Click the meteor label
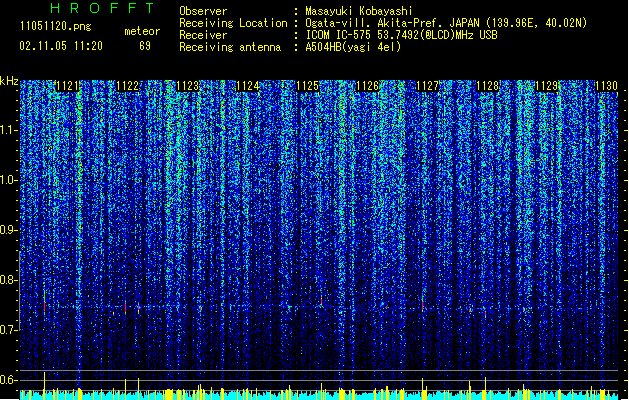The height and width of the screenshot is (400, 629). point(142,31)
